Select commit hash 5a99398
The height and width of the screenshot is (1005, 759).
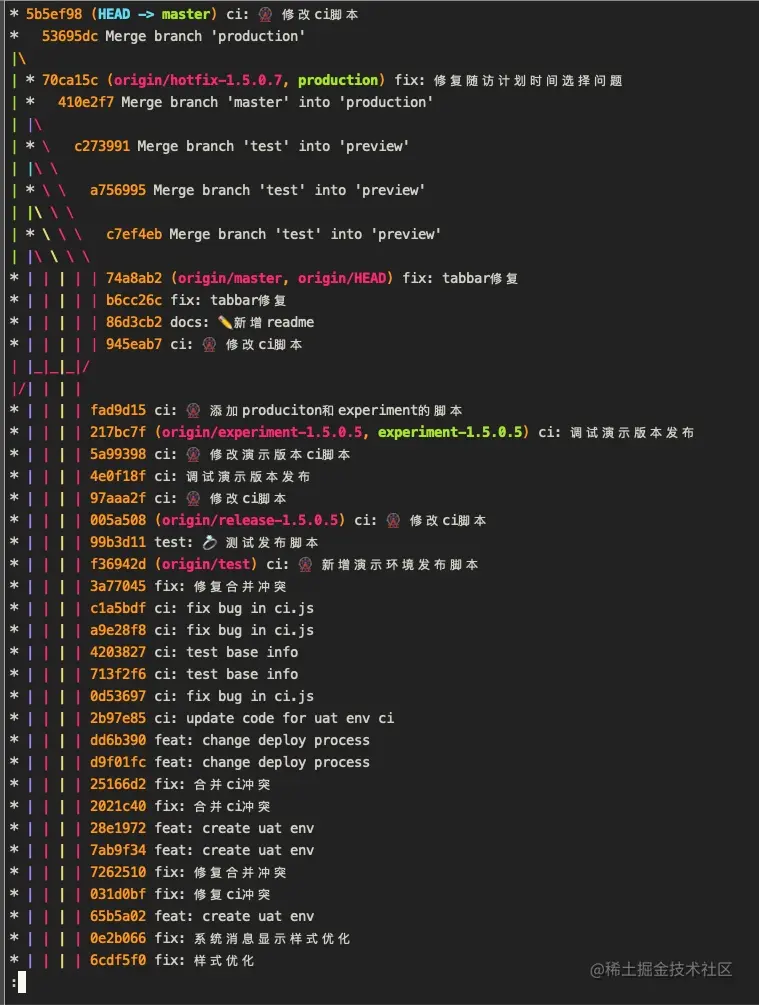(x=118, y=454)
